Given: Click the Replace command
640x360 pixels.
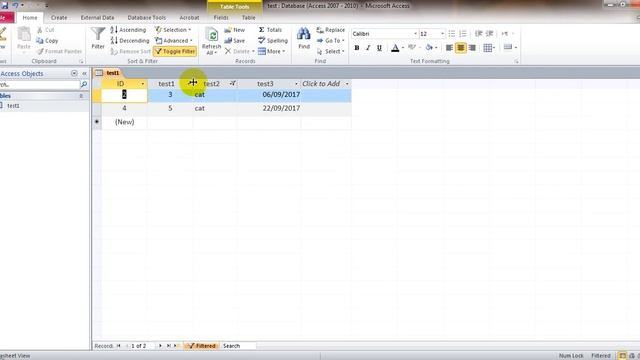Looking at the screenshot, I should click(x=331, y=30).
